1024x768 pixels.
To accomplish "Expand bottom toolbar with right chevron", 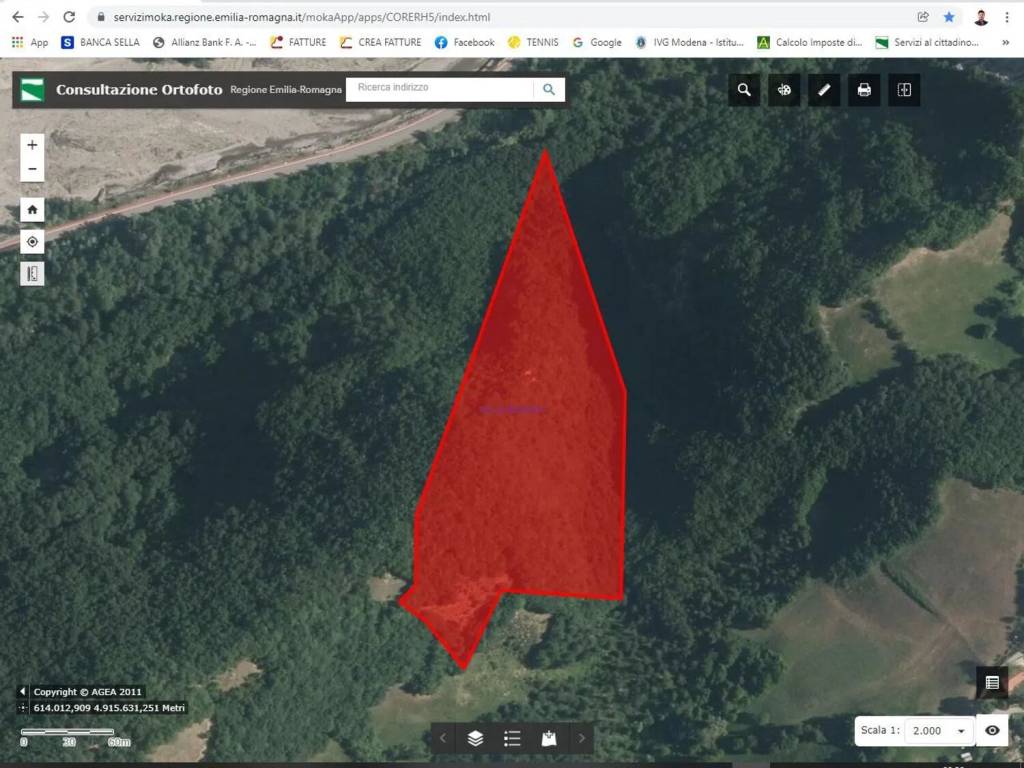I will point(581,739).
